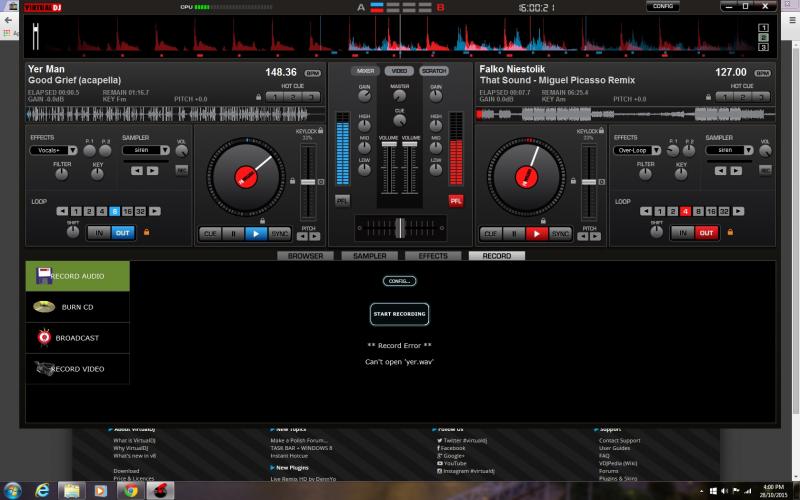Hit CUE on the right deck
Screen dimensions: 800x500
coord(490,234)
